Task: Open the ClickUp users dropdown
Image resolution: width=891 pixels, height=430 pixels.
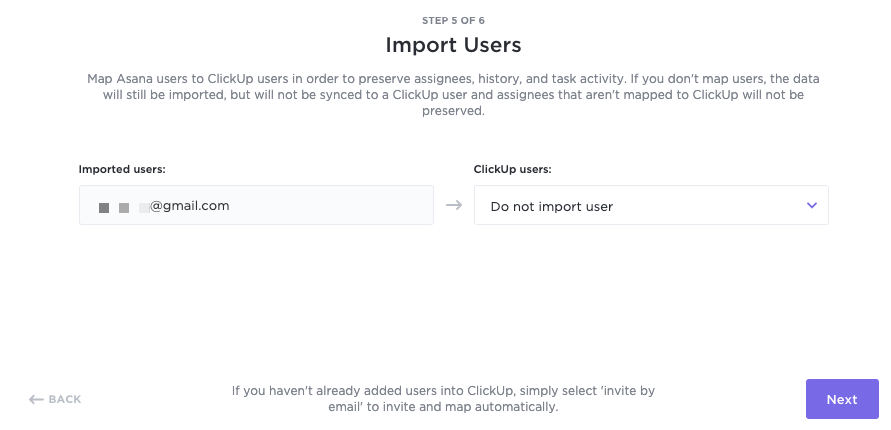Action: coord(650,206)
